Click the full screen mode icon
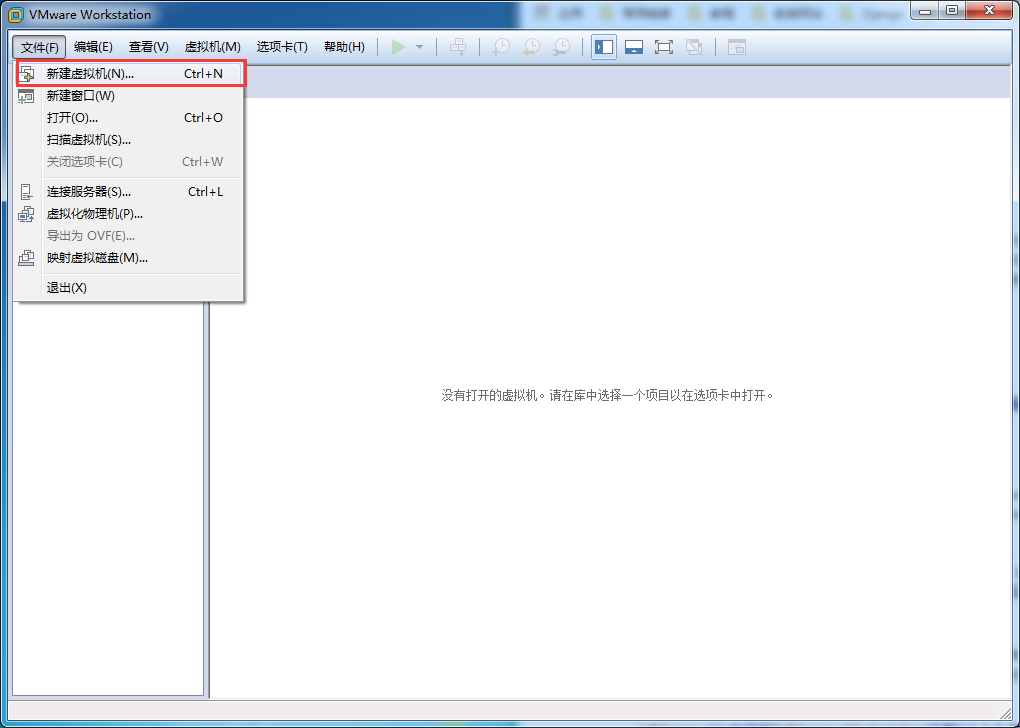 tap(664, 47)
